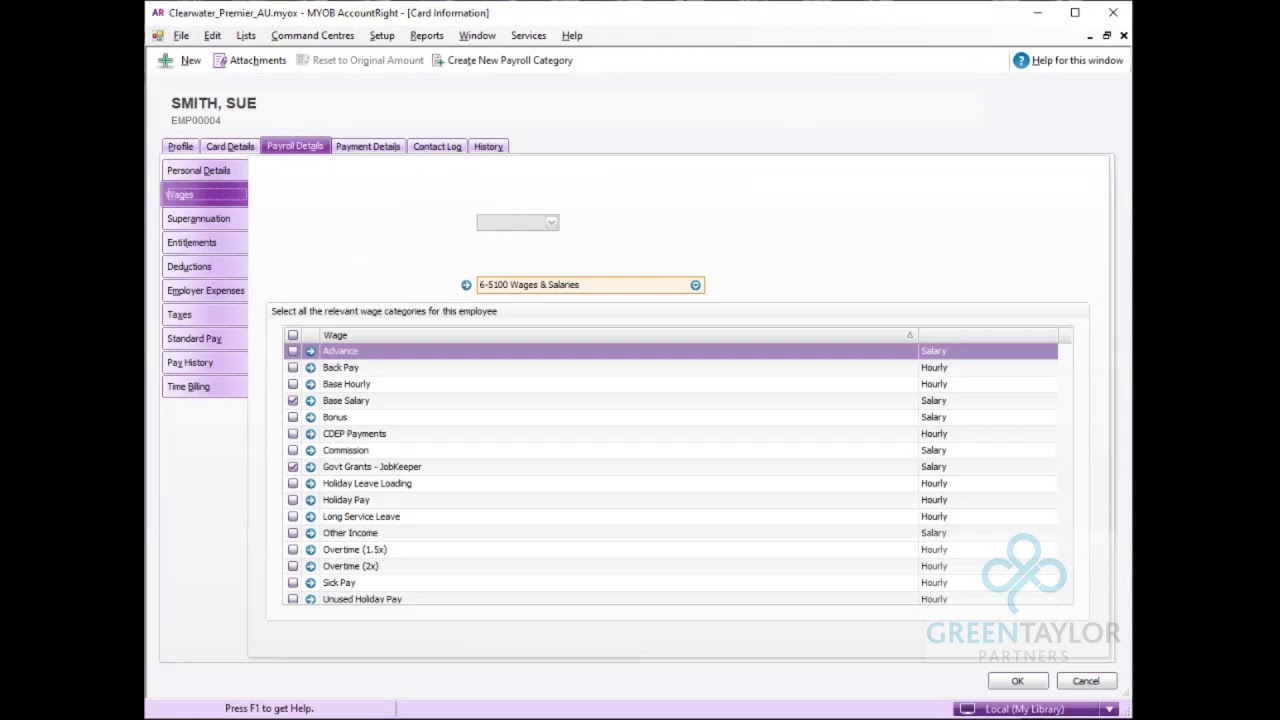Open Attachments from the toolbar
Screen dimensions: 1280x720
pyautogui.click(x=250, y=60)
